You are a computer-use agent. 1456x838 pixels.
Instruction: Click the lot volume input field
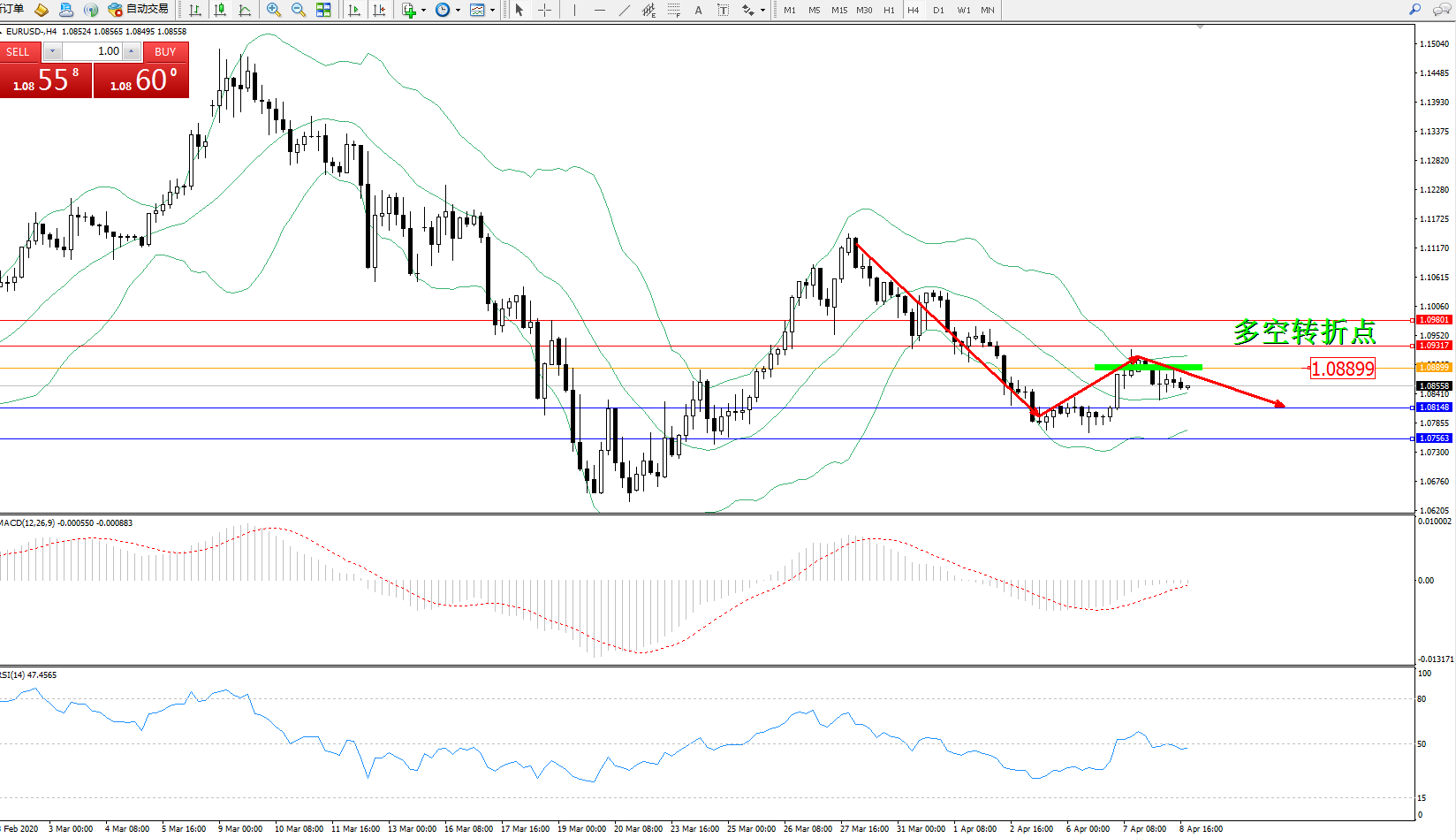(x=93, y=51)
